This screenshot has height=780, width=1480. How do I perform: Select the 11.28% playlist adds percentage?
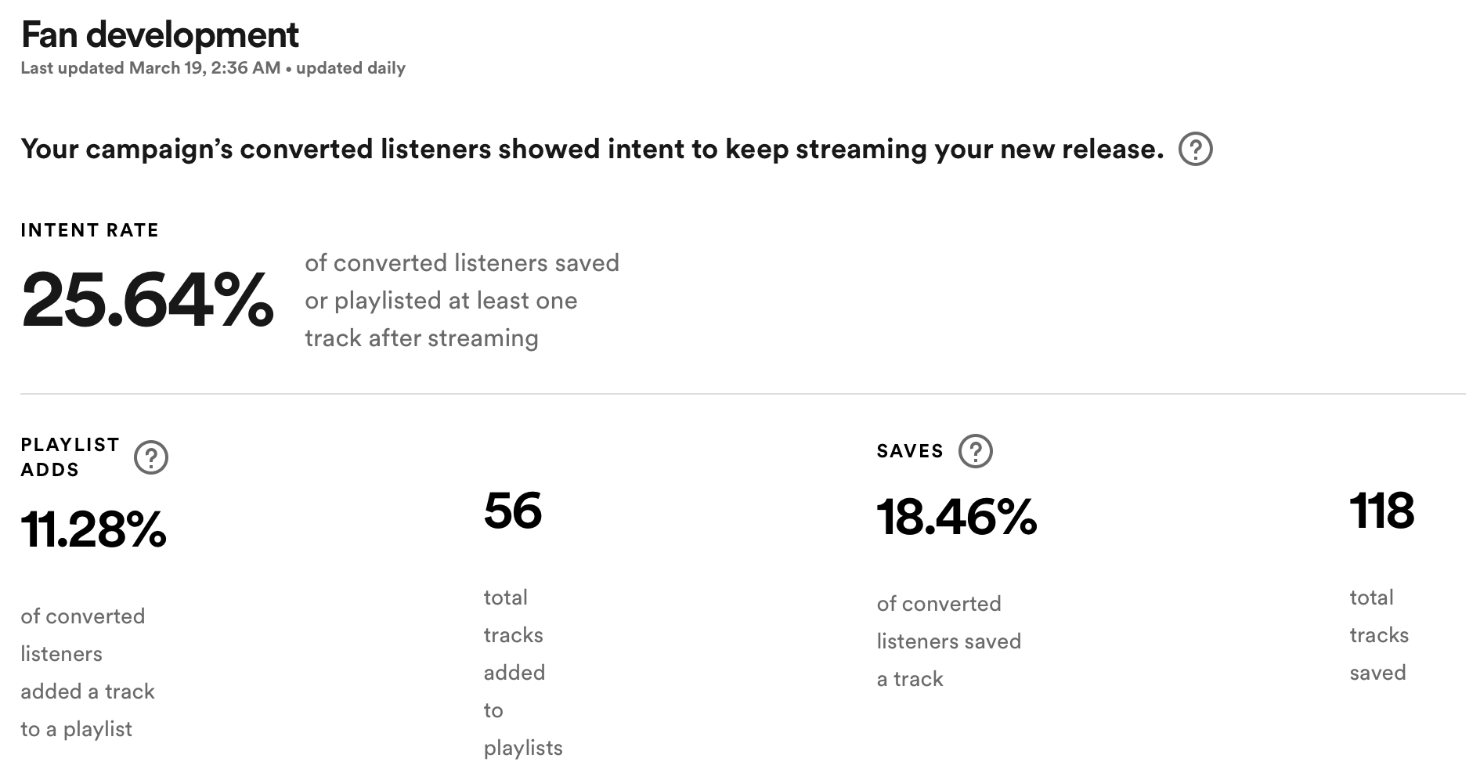[x=93, y=529]
